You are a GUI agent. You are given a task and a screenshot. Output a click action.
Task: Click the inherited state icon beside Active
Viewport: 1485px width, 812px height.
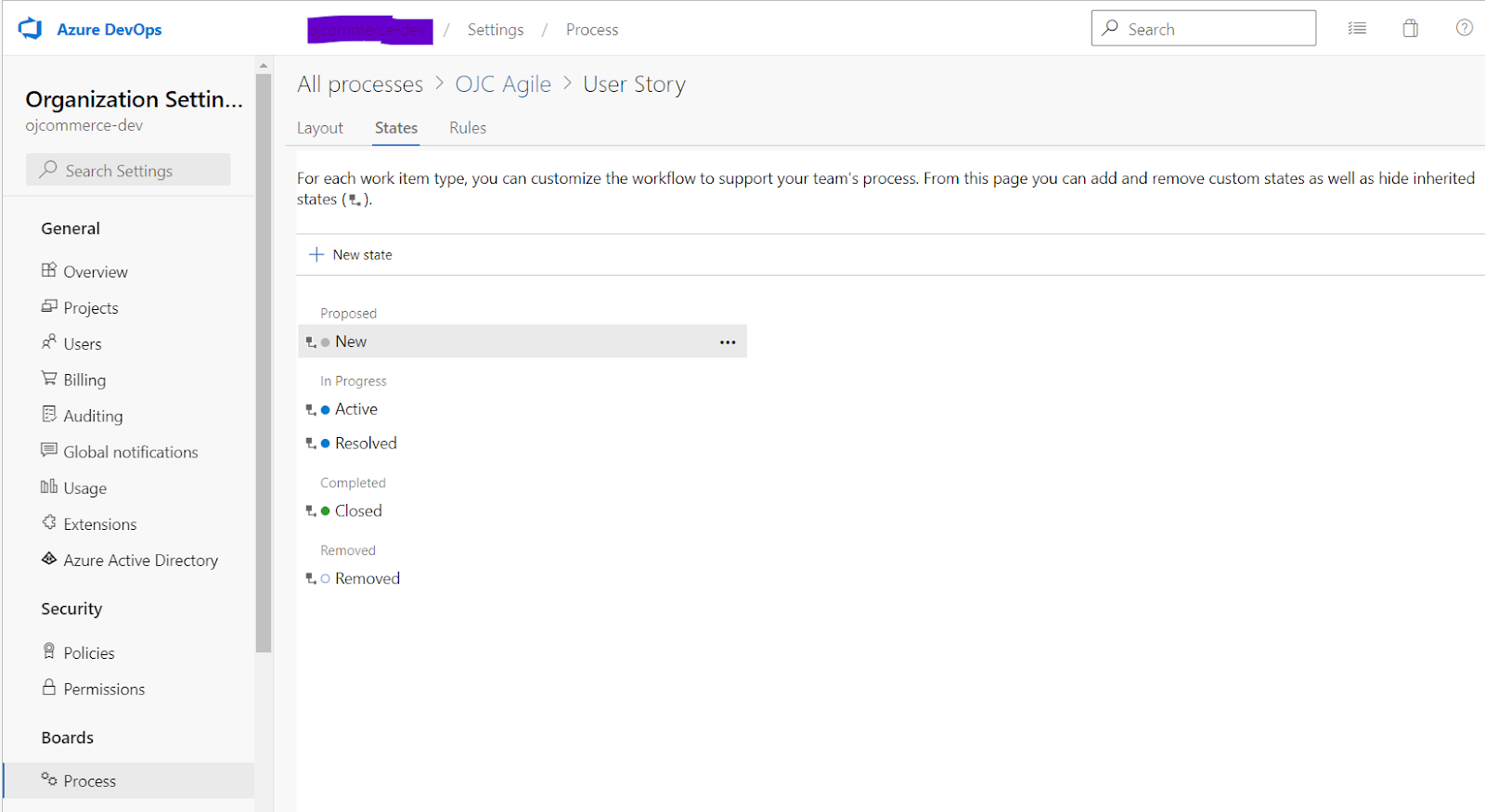click(311, 410)
